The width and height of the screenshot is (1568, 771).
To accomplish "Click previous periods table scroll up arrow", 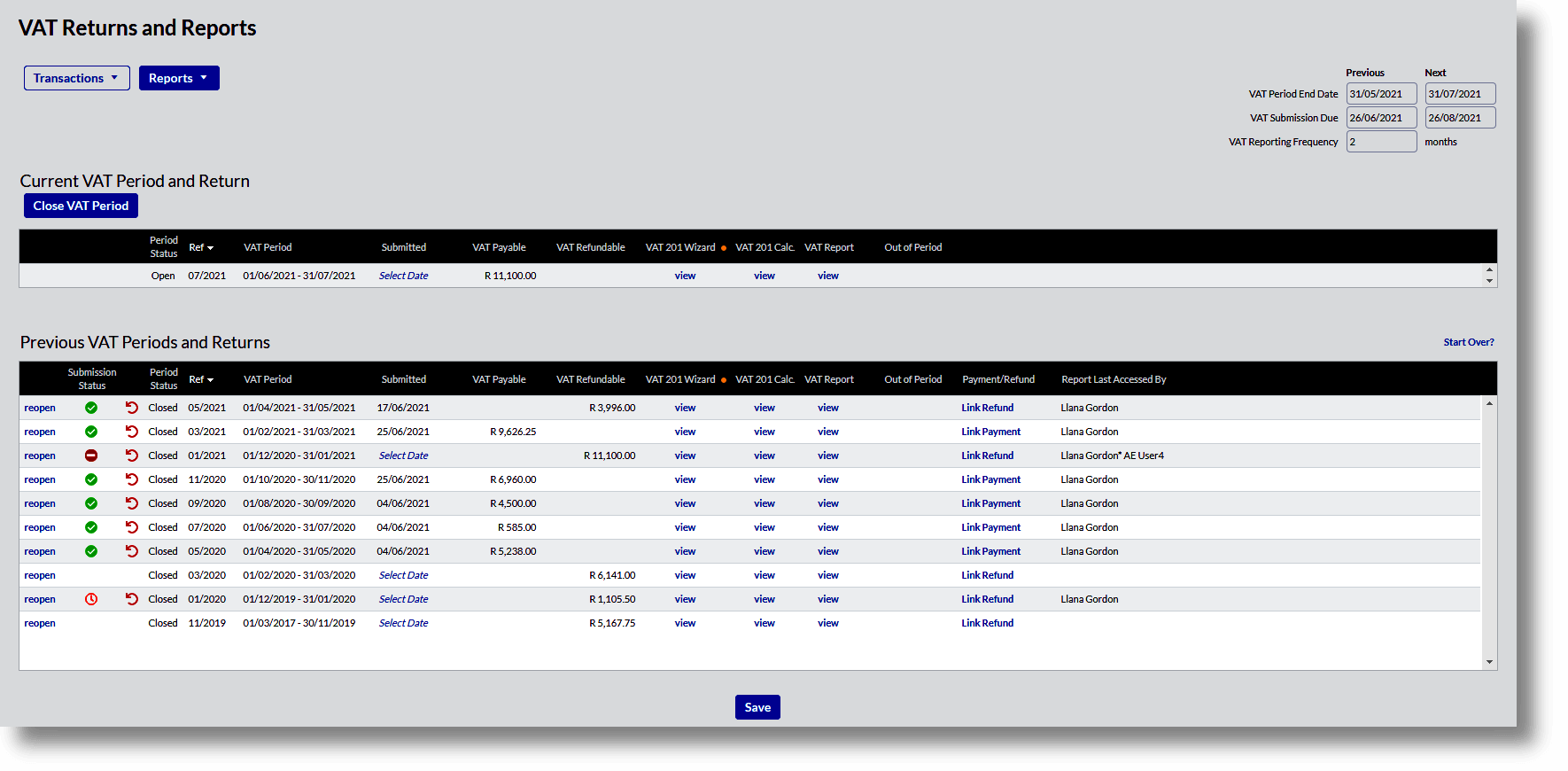I will [1489, 403].
